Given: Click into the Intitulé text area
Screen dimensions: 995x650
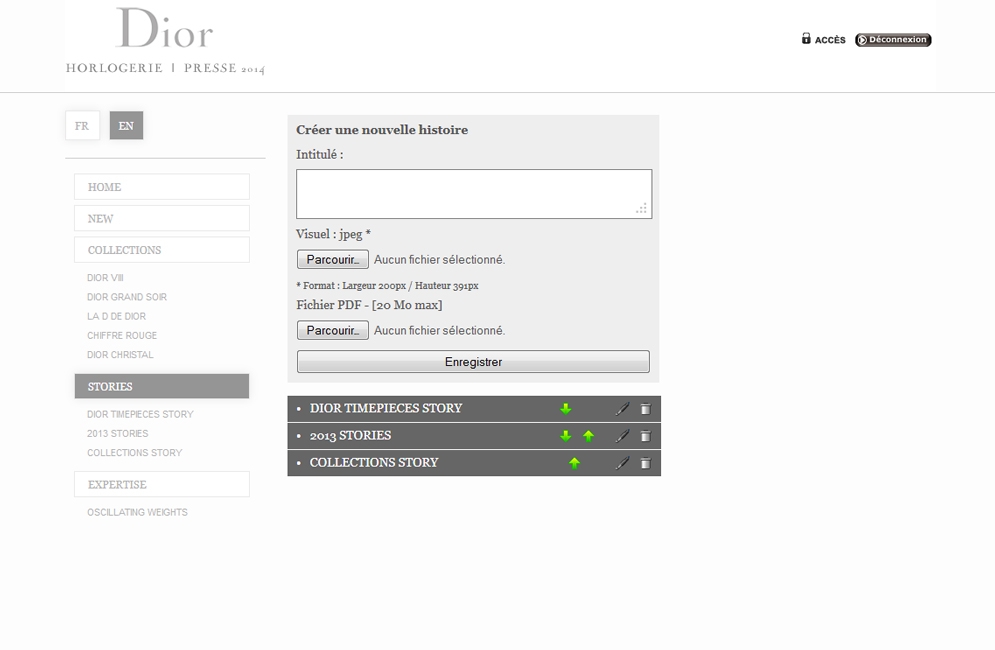Looking at the screenshot, I should point(474,194).
